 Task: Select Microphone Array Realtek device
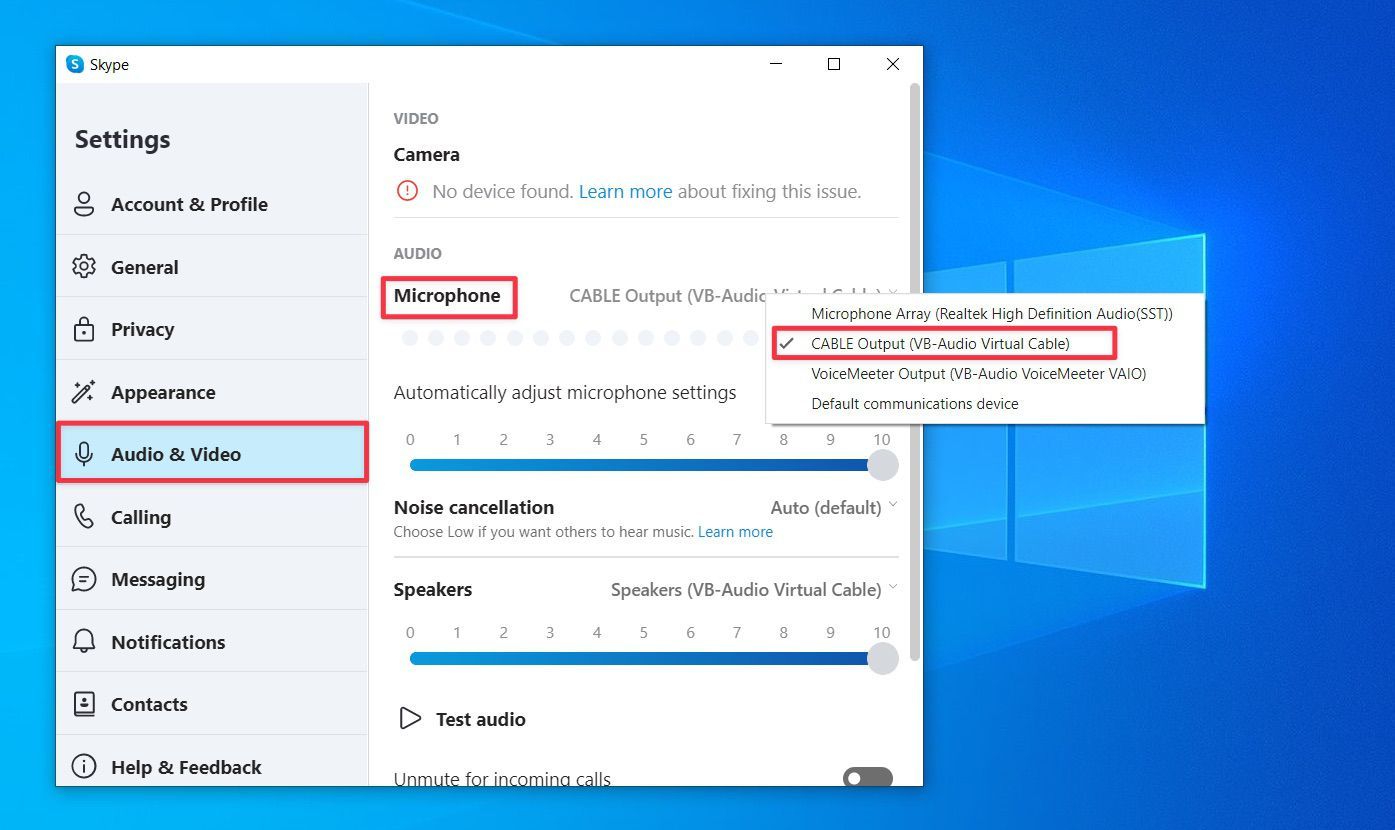[x=991, y=313]
